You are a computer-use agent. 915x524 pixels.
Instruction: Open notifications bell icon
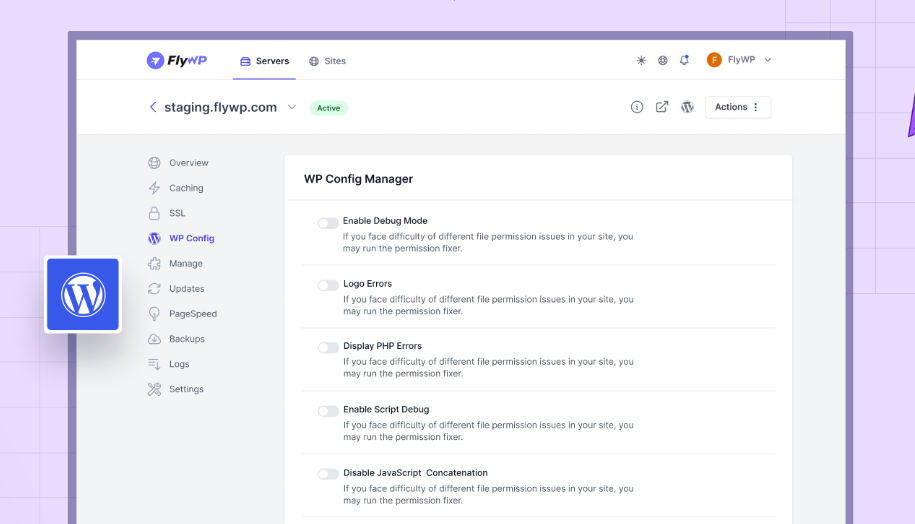[x=684, y=60]
